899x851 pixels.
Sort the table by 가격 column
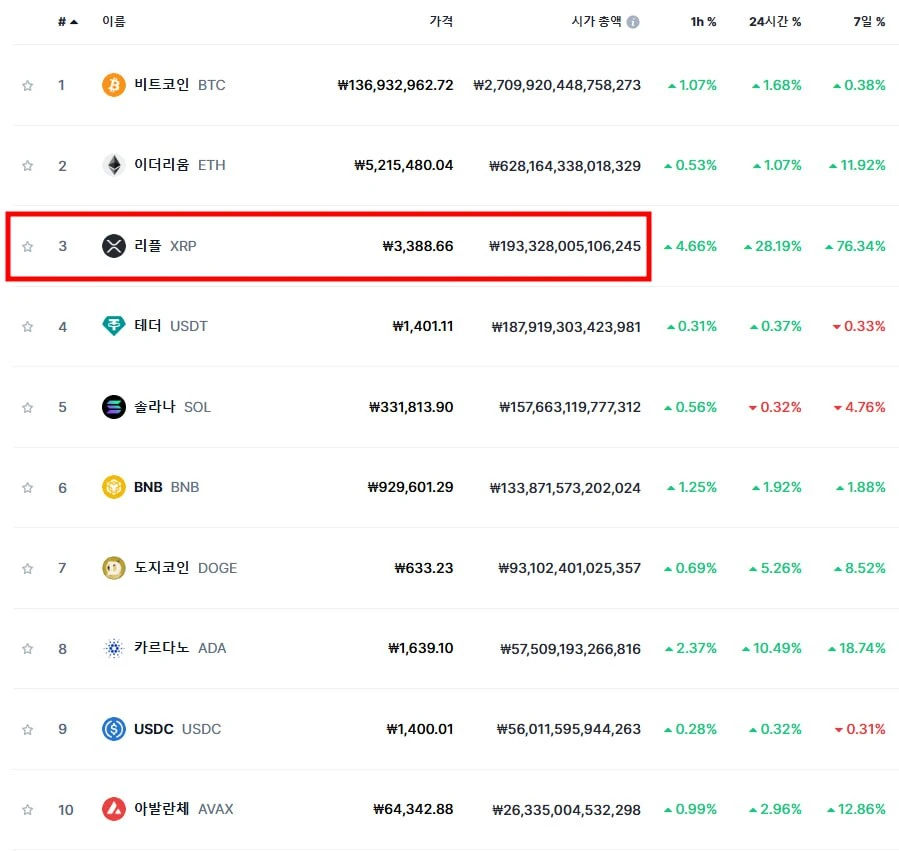click(x=441, y=21)
